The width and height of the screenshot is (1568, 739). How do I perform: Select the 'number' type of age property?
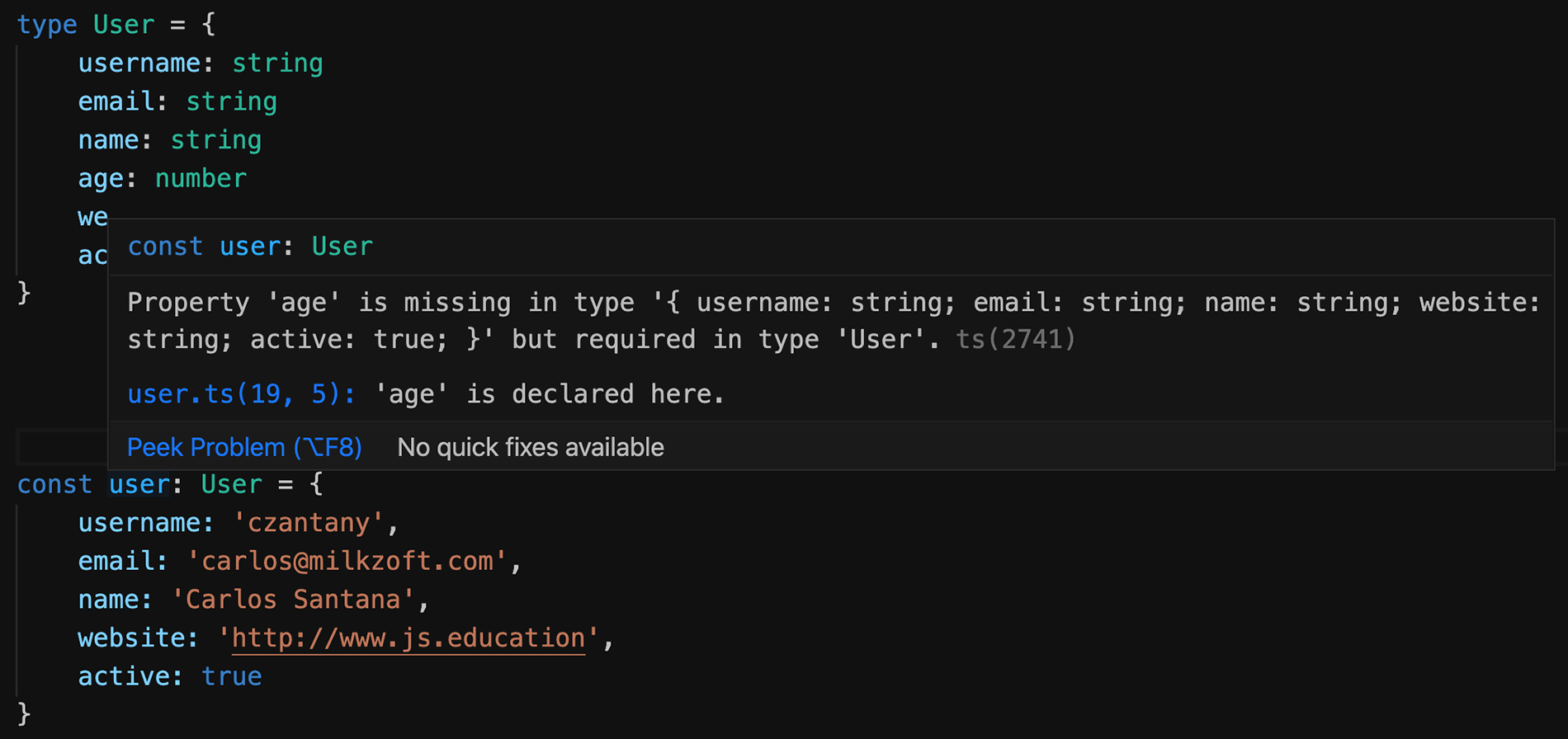[201, 179]
